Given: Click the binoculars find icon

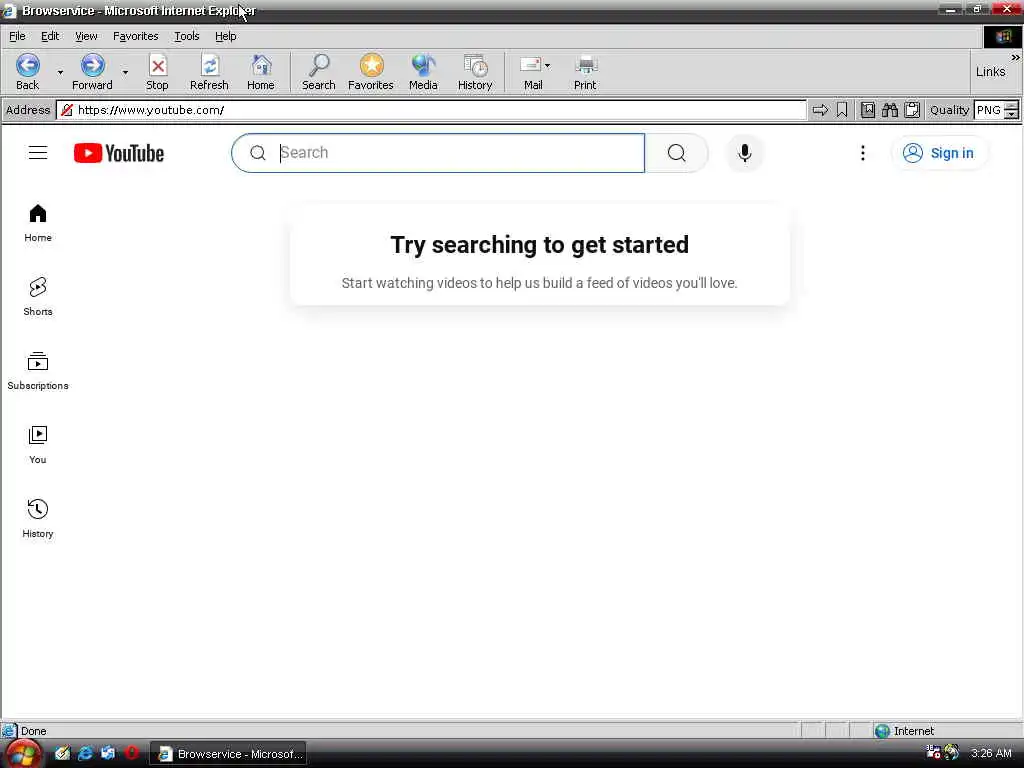Looking at the screenshot, I should (x=890, y=110).
